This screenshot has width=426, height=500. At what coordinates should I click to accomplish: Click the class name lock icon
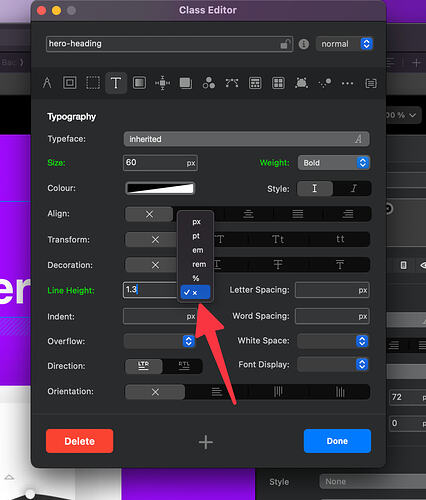(x=285, y=44)
